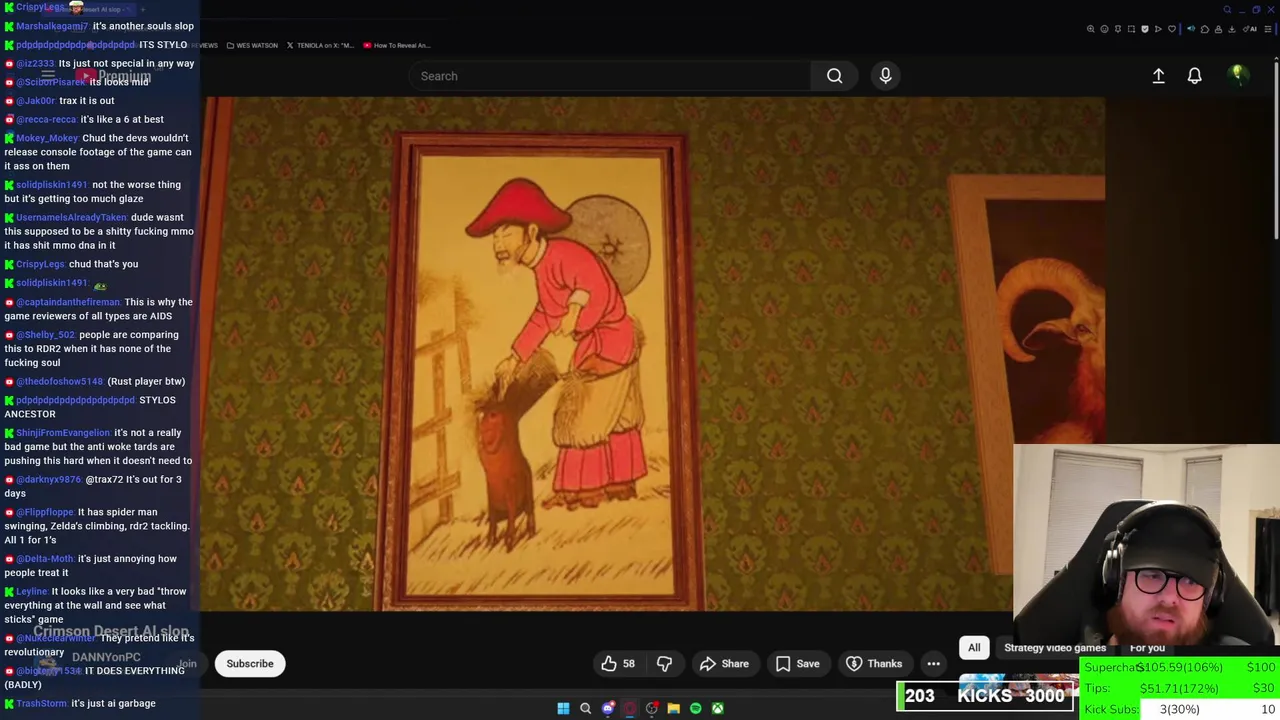Image resolution: width=1280 pixels, height=720 pixels.
Task: Open the shield check toolbar icon
Action: coord(1145,29)
